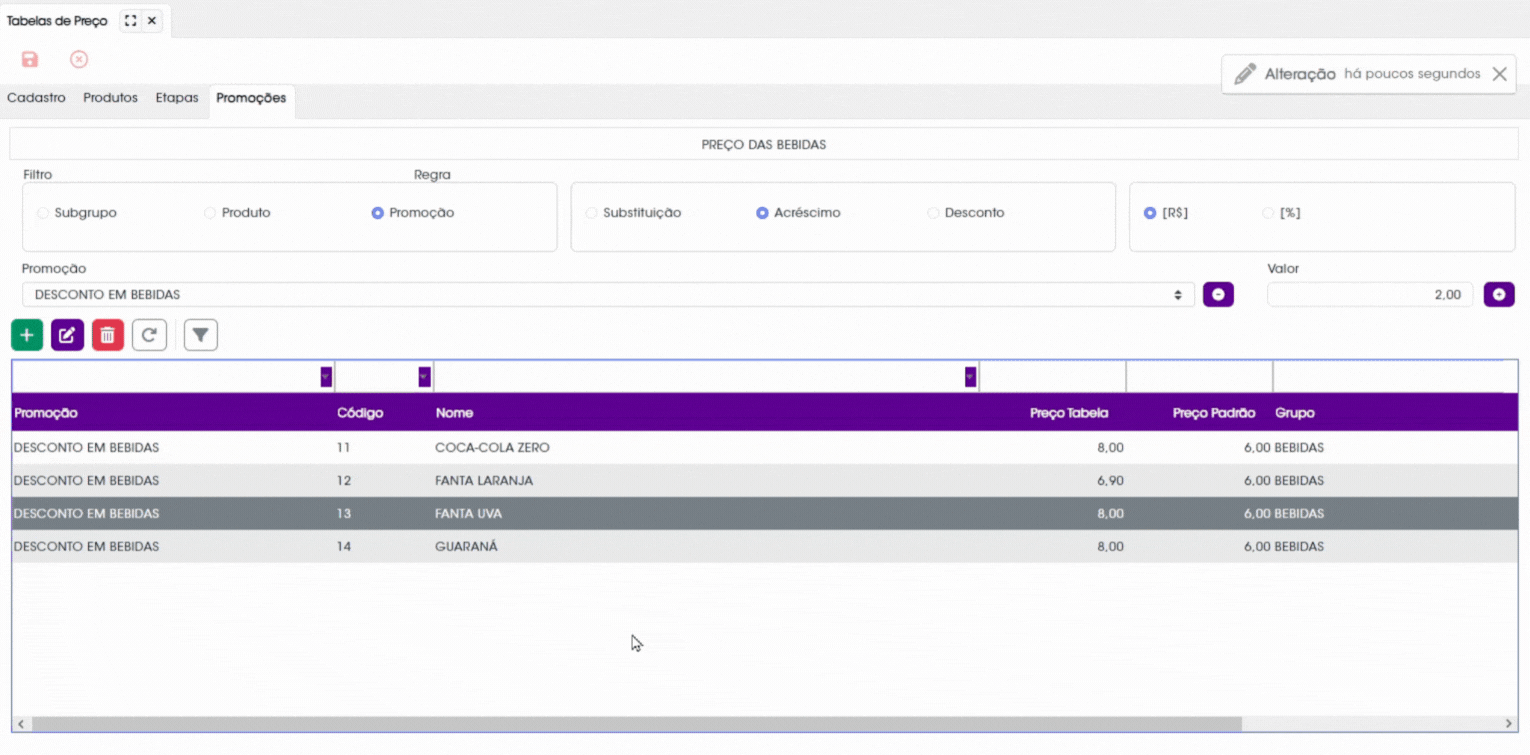1530x755 pixels.
Task: Select the Desconto rule radio
Action: [933, 213]
